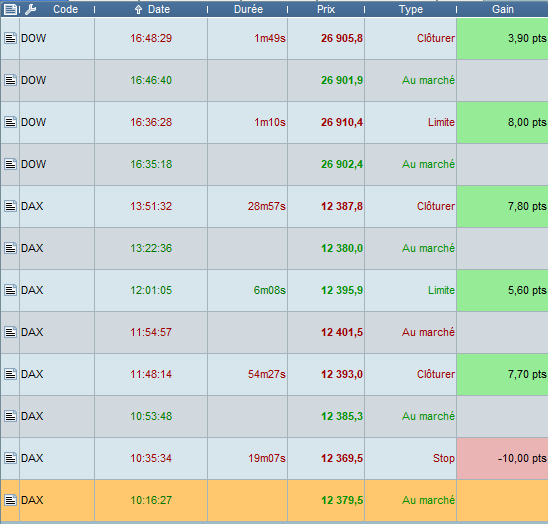Open the wrench settings icon in the header
The image size is (548, 524).
coord(31,9)
